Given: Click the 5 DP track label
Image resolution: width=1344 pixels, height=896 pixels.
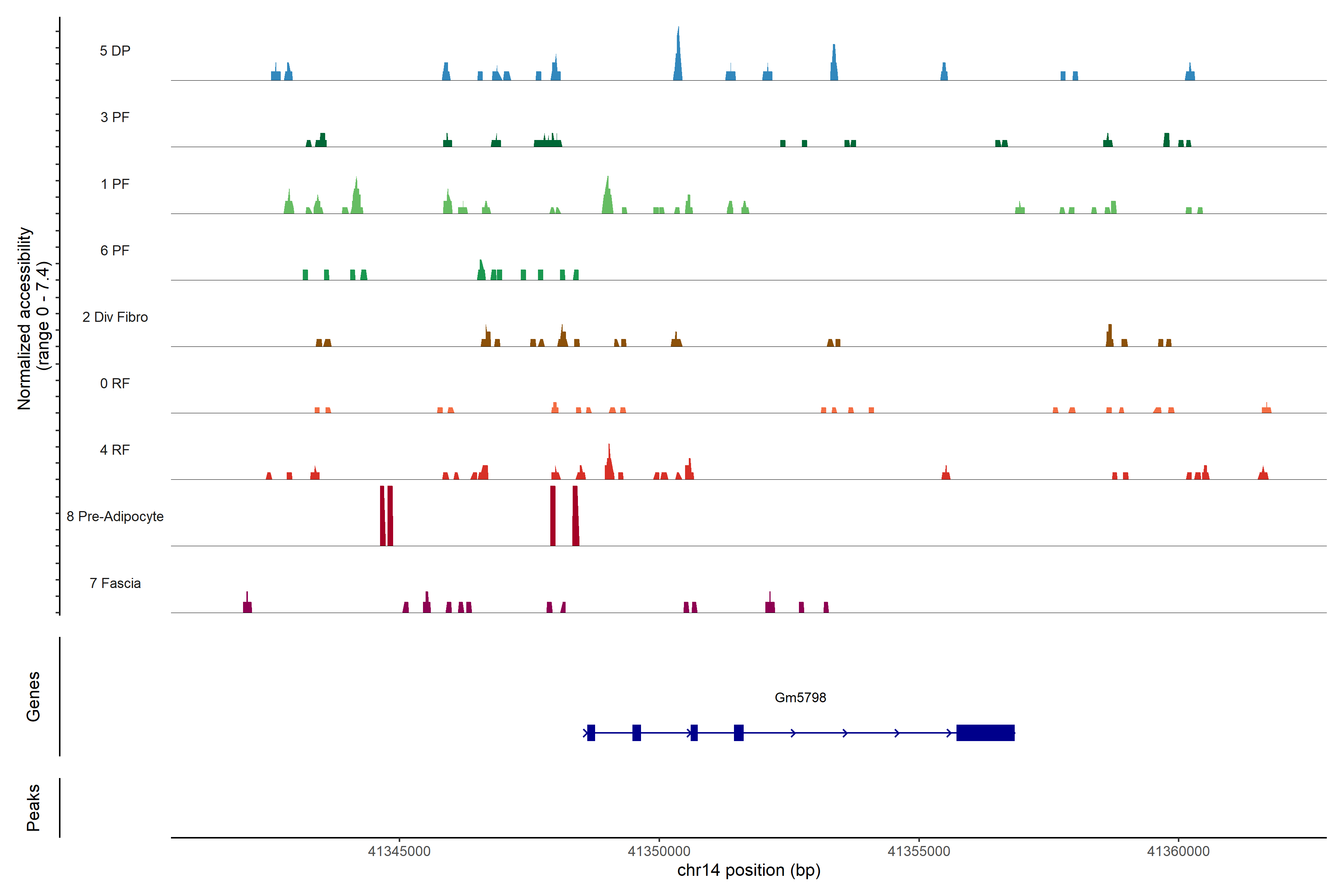Looking at the screenshot, I should coord(115,51).
